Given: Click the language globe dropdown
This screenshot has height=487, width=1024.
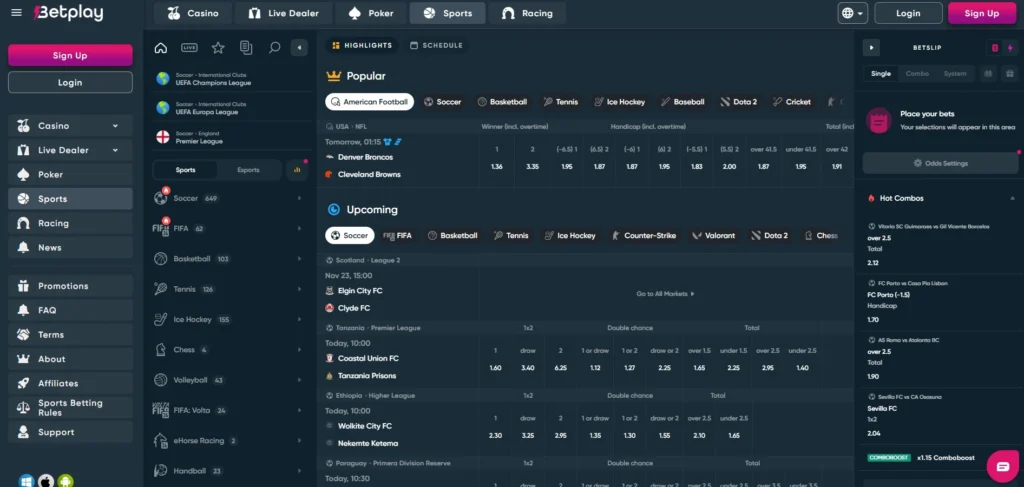Looking at the screenshot, I should click(x=852, y=13).
